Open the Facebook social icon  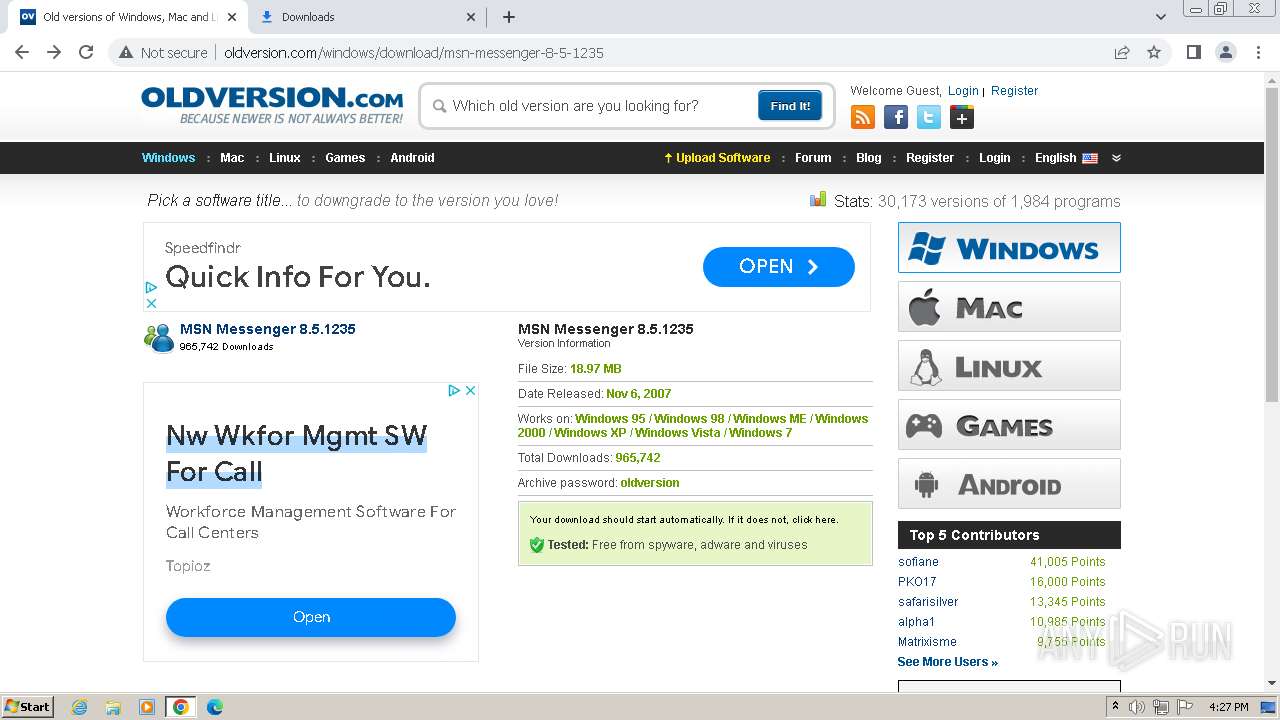[896, 118]
